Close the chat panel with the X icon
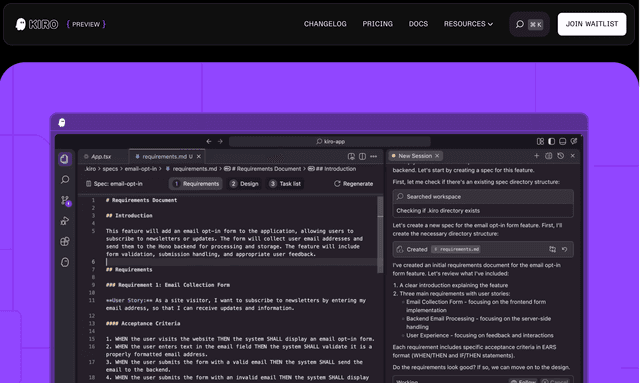This screenshot has width=640, height=383. tap(572, 156)
